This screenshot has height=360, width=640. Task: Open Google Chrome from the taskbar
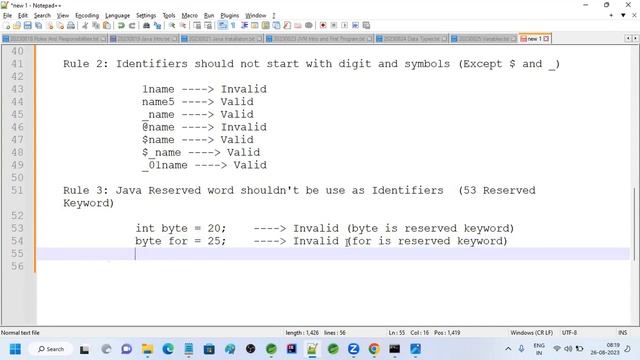pyautogui.click(x=374, y=349)
